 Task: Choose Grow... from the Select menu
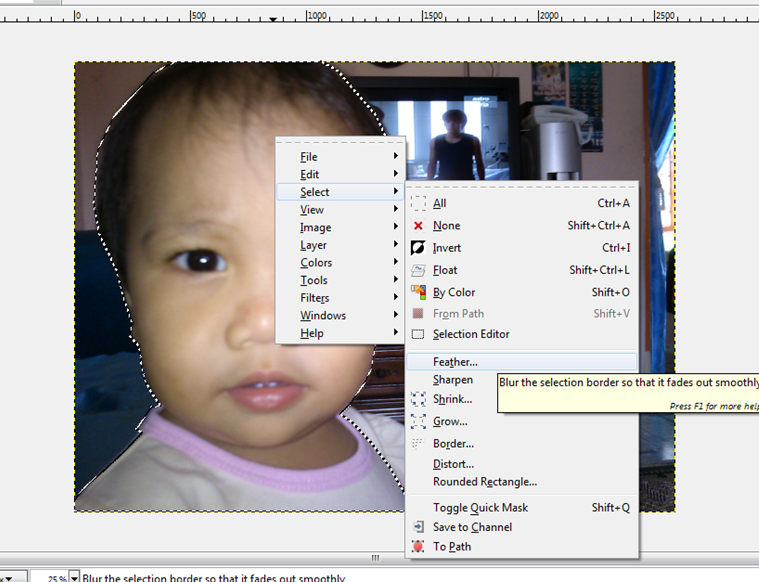point(522,421)
